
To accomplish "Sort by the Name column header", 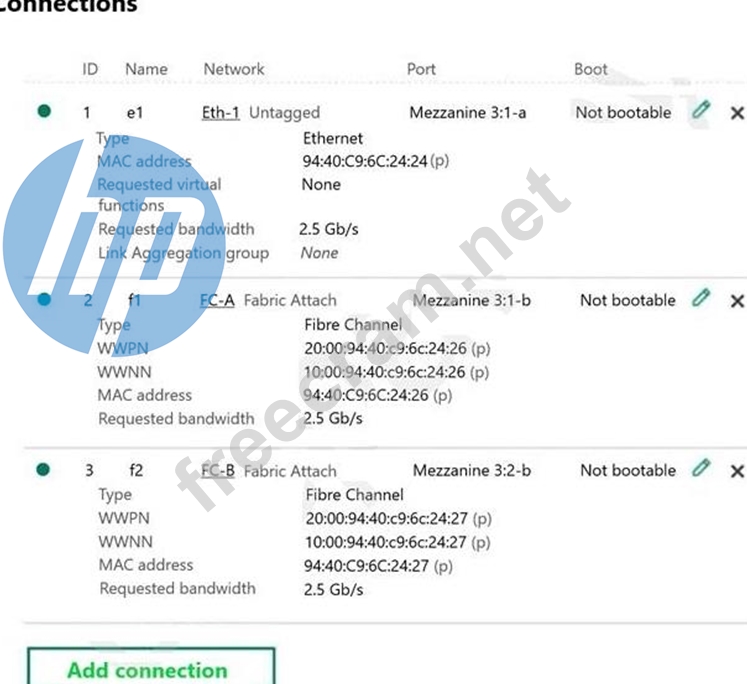I will (x=146, y=69).
